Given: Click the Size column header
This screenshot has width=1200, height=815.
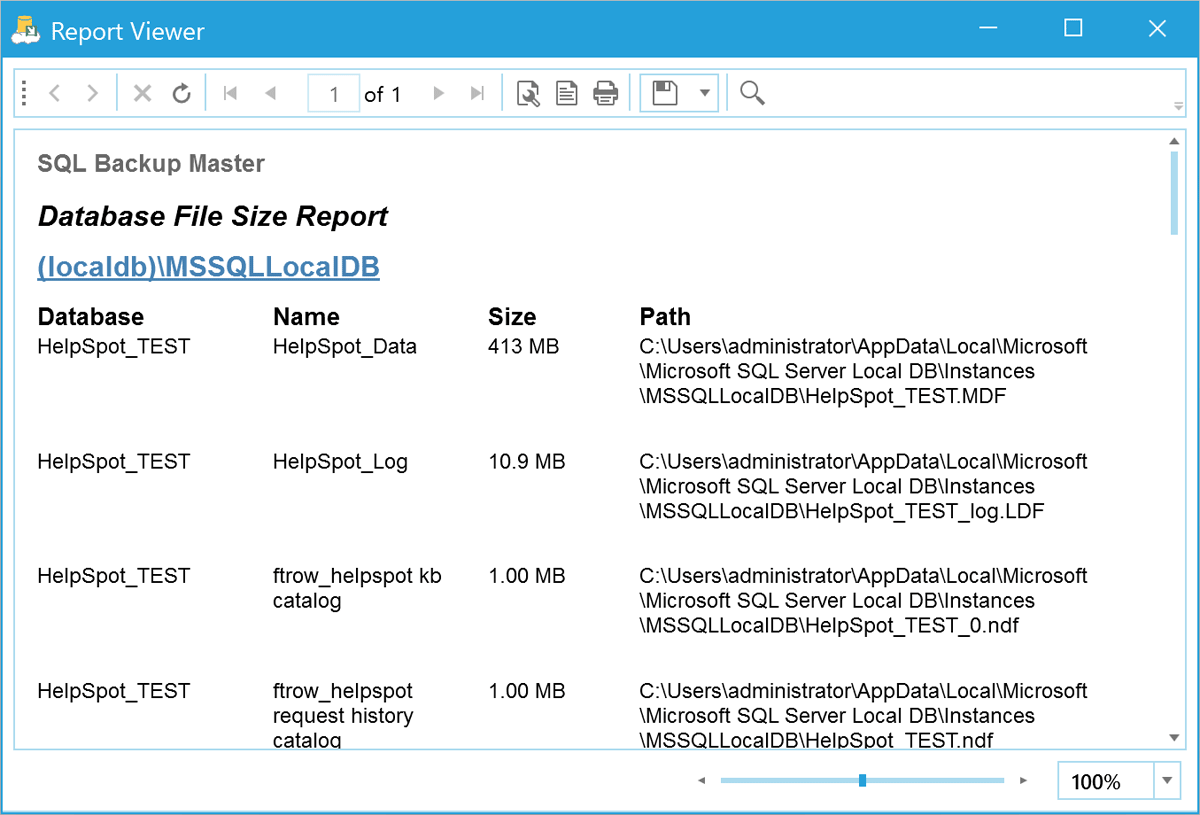Looking at the screenshot, I should [x=512, y=317].
